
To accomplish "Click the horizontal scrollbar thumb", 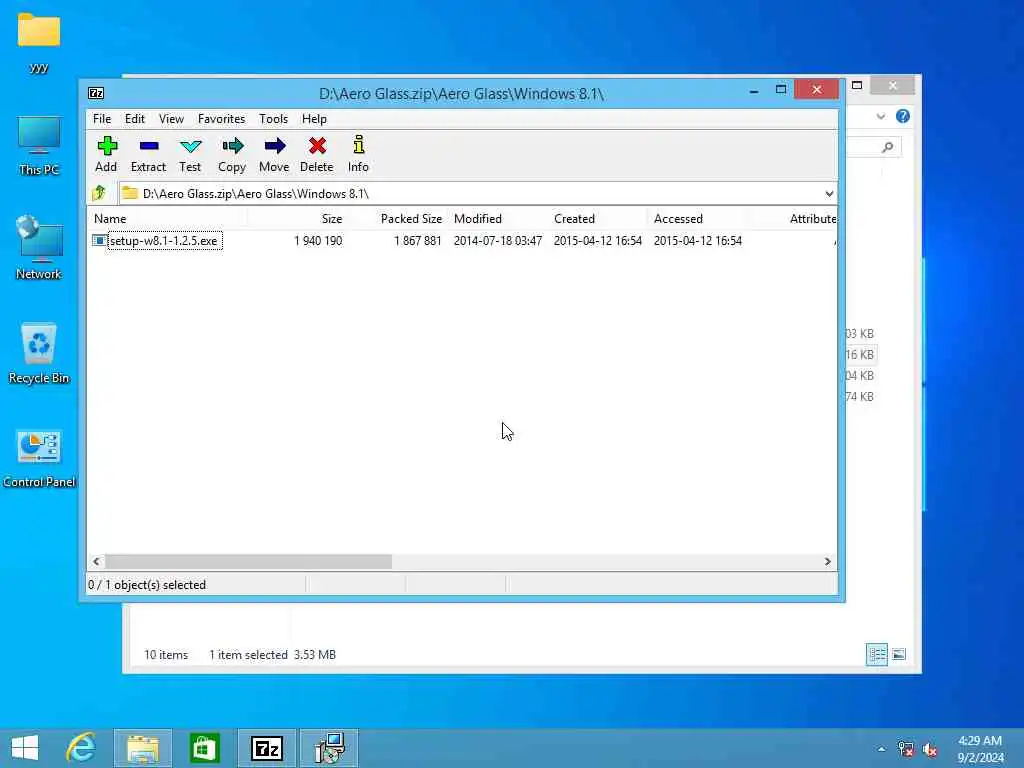I will [248, 562].
